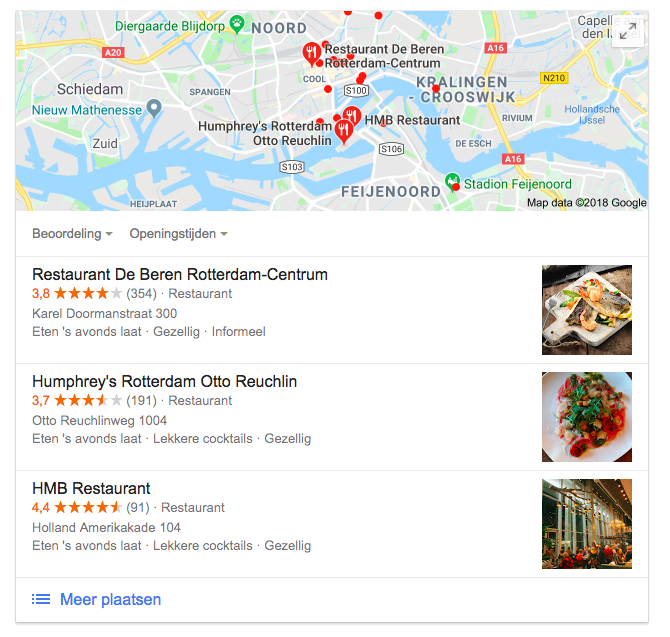Open Humphrey's Rotterdam Otto Reuchlin listing
670x637 pixels.
pyautogui.click(x=165, y=381)
